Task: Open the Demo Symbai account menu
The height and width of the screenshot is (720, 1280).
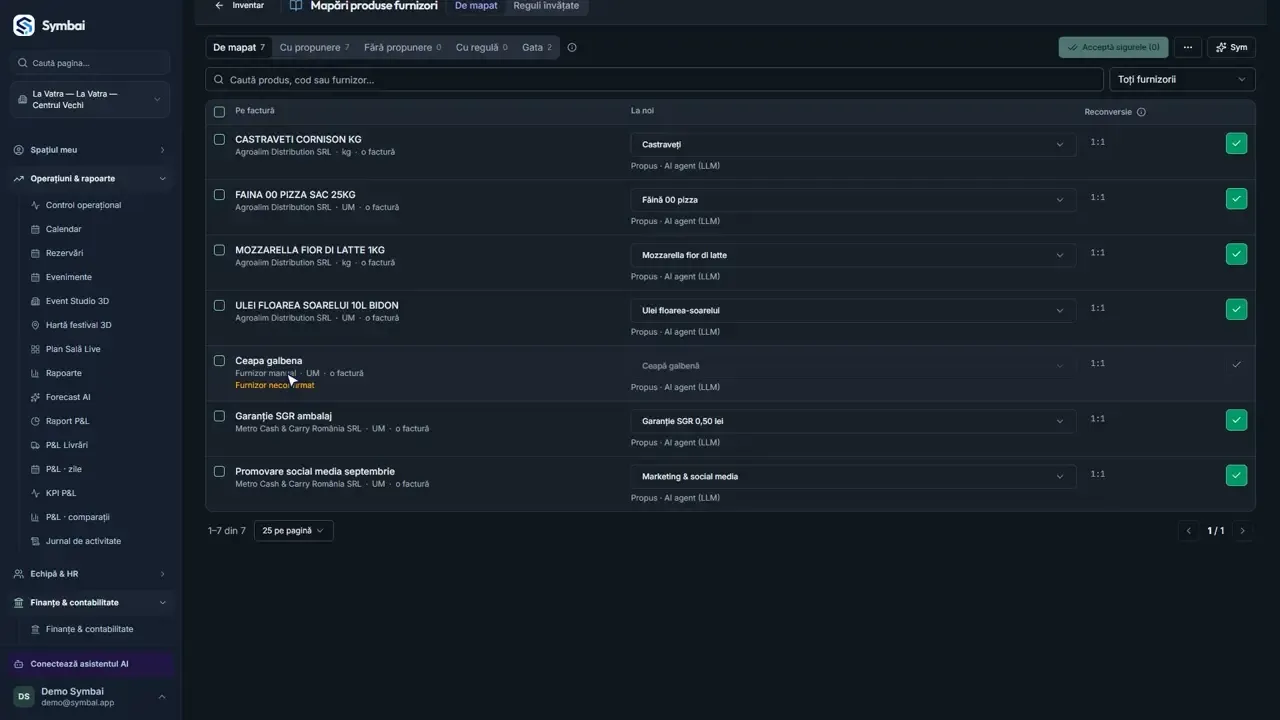Action: point(91,697)
